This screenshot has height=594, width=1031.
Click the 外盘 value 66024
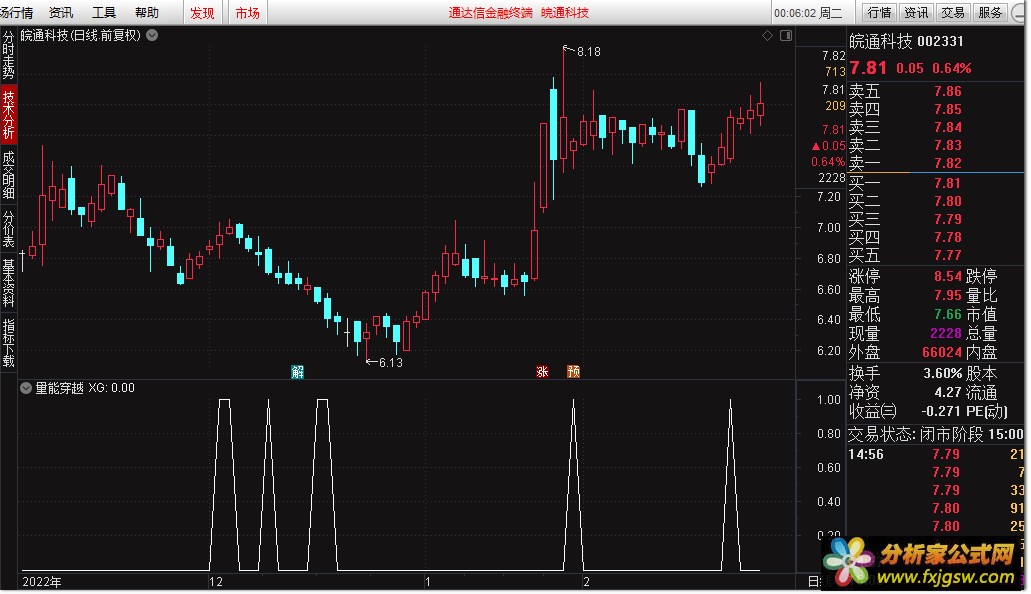point(942,353)
